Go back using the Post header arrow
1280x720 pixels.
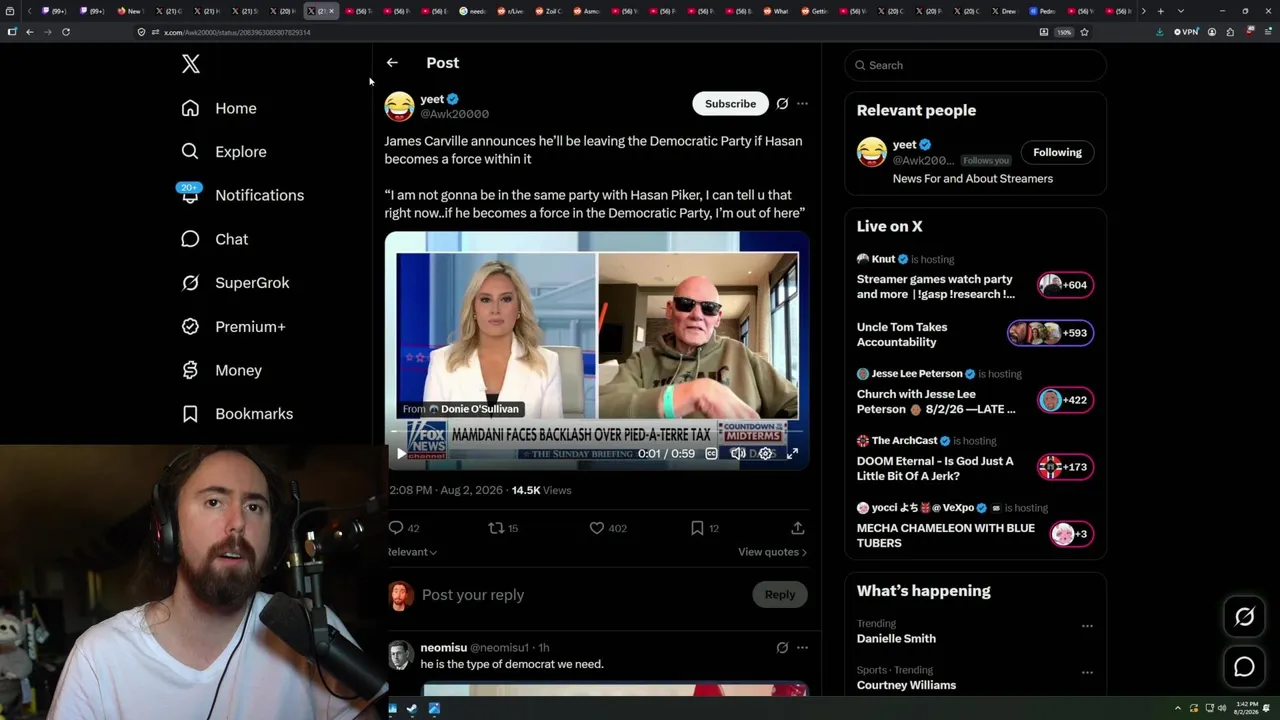[x=392, y=63]
